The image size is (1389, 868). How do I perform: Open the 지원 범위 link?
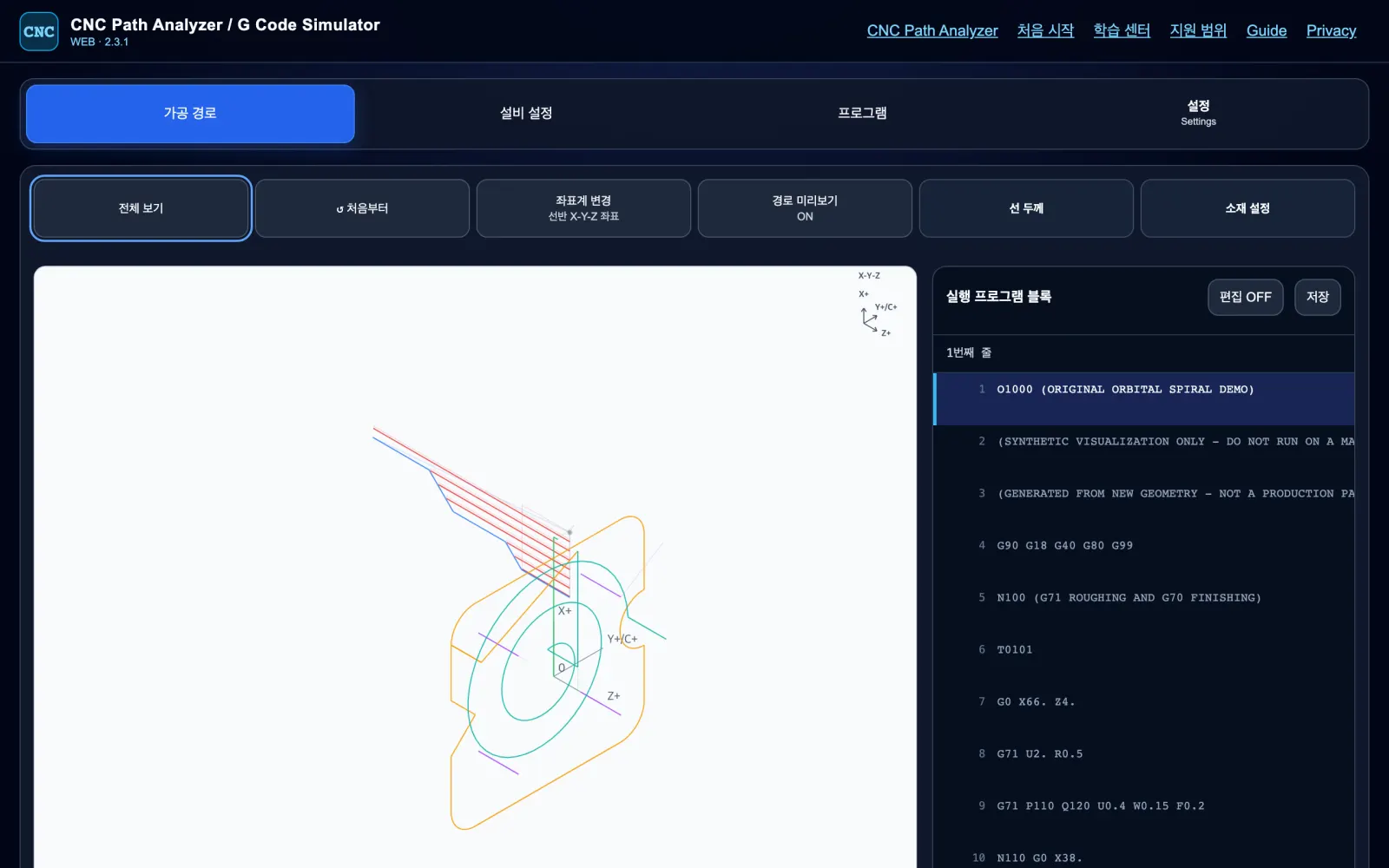(x=1198, y=30)
